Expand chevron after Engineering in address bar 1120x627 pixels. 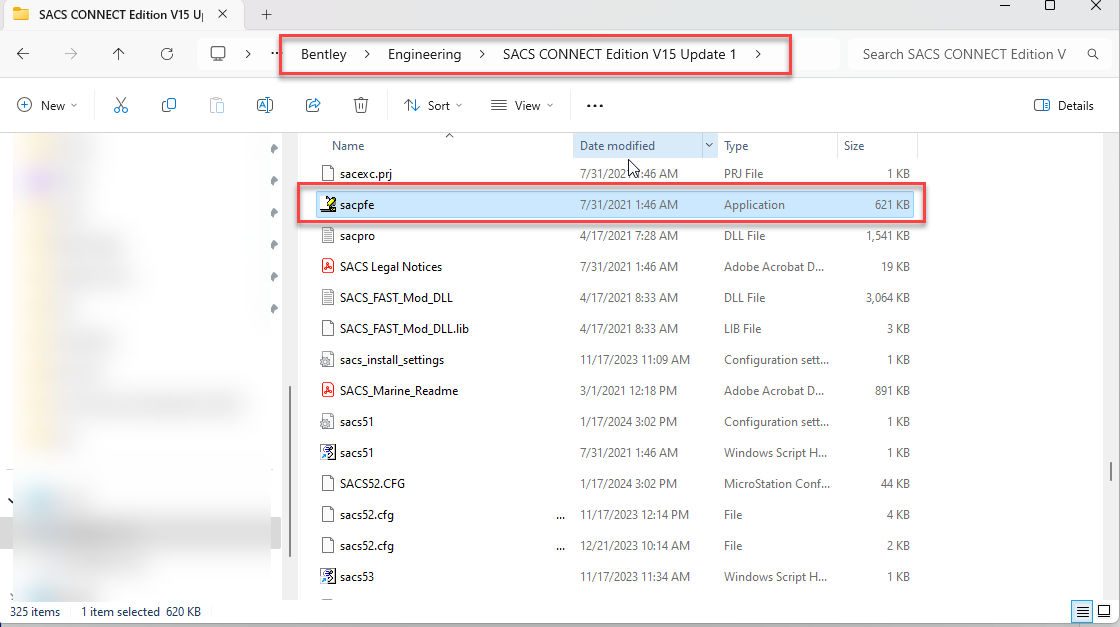pyautogui.click(x=482, y=54)
